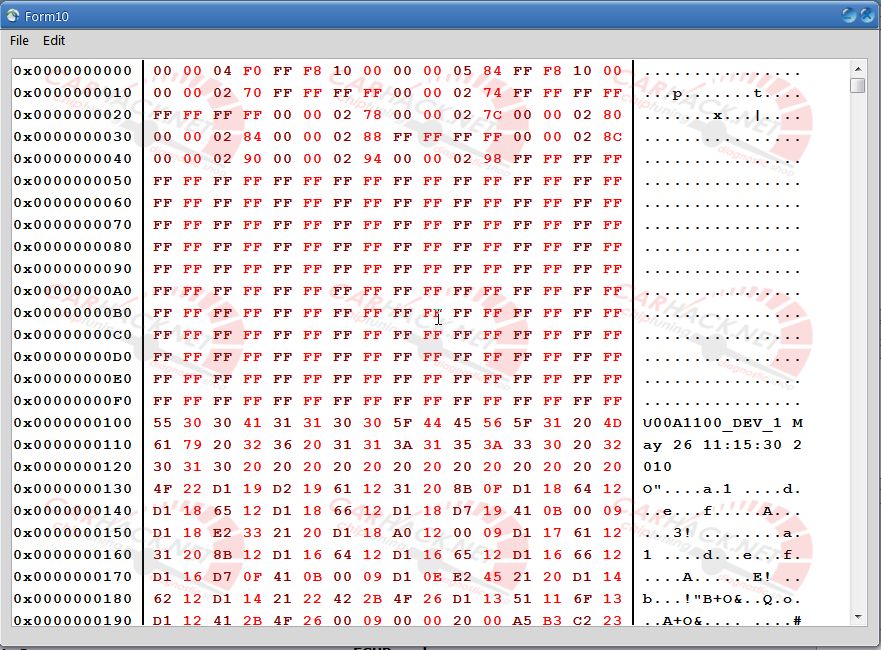Select address 0x00000000B0
This screenshot has width=881, height=650.
[x=73, y=312]
